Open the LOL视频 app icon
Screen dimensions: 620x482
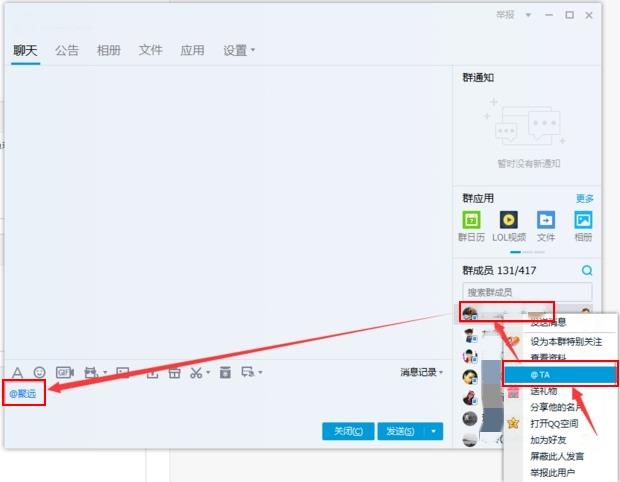coord(508,220)
